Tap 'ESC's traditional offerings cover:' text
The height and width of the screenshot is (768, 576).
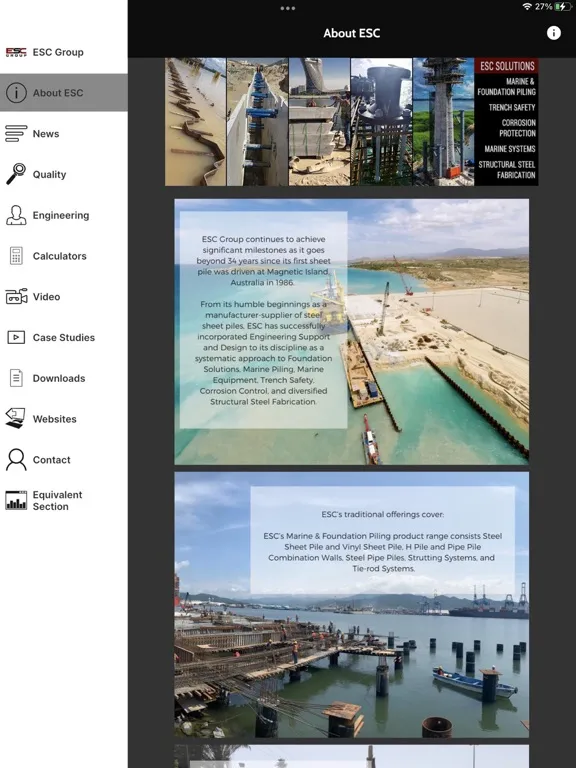click(x=383, y=514)
